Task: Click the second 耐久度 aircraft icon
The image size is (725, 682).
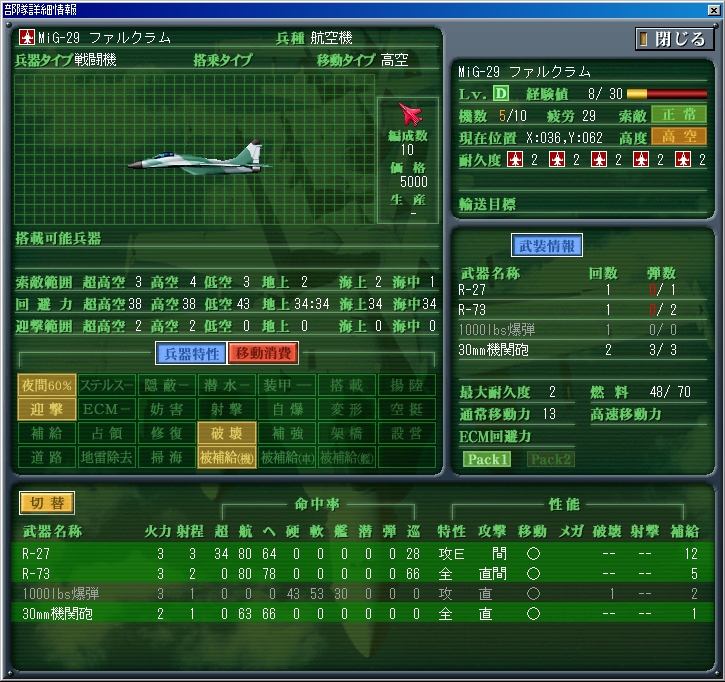Action: click(x=557, y=160)
